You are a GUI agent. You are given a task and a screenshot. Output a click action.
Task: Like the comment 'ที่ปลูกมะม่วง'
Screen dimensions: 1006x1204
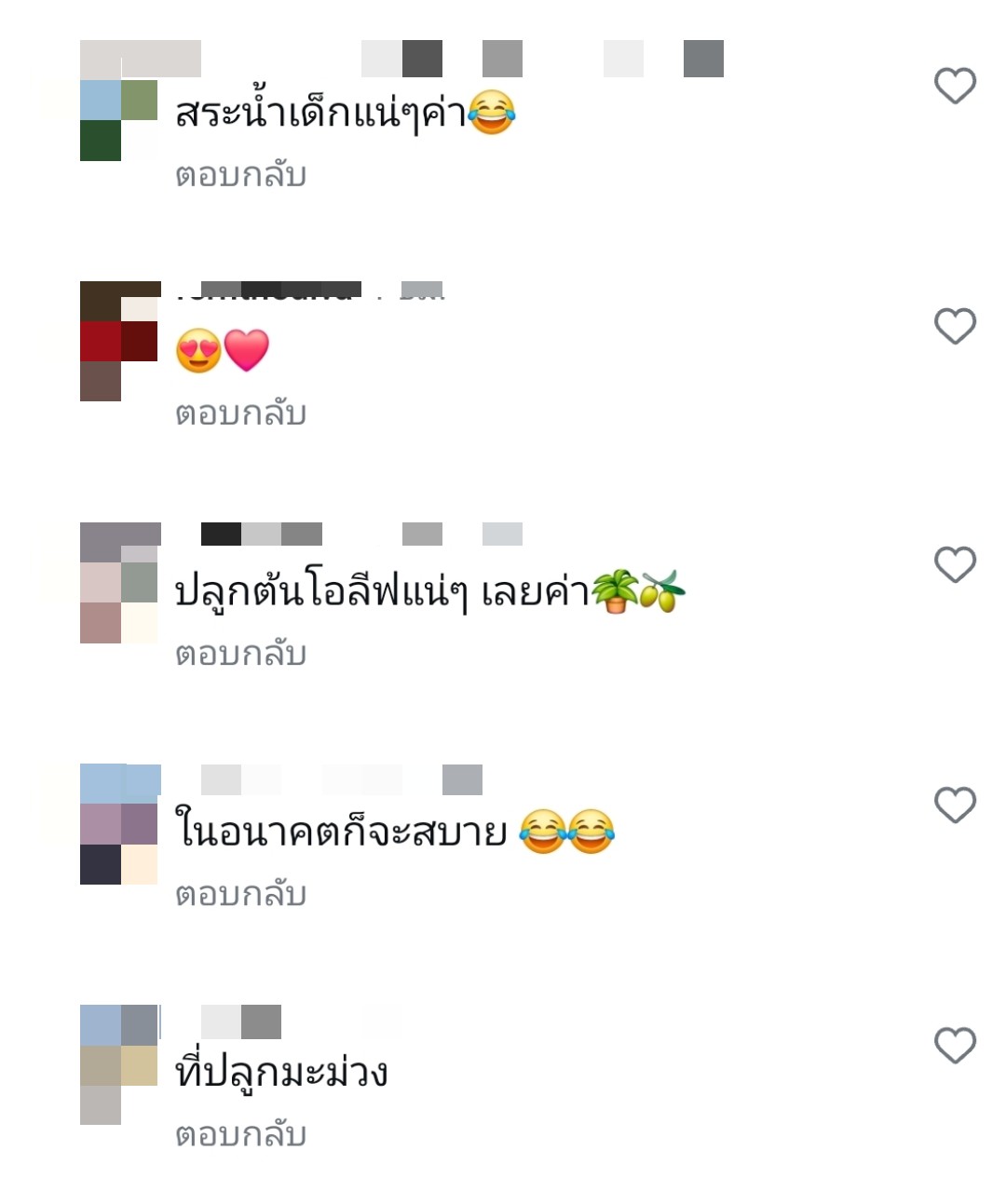[x=955, y=1045]
